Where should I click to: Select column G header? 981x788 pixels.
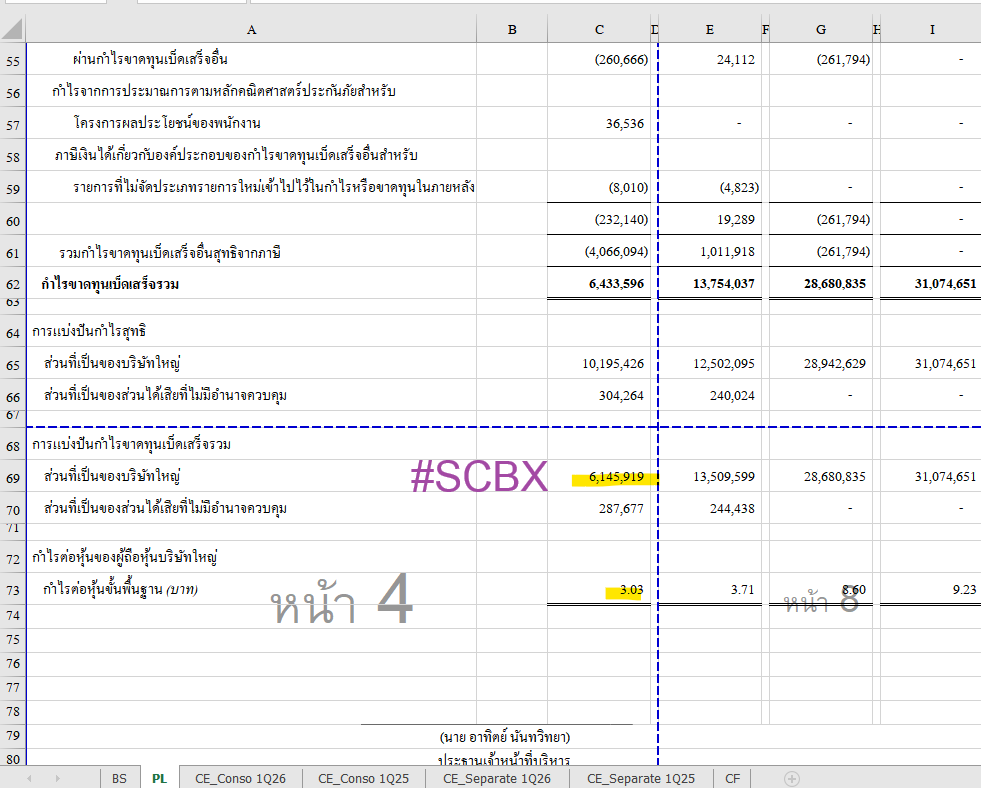pyautogui.click(x=821, y=29)
